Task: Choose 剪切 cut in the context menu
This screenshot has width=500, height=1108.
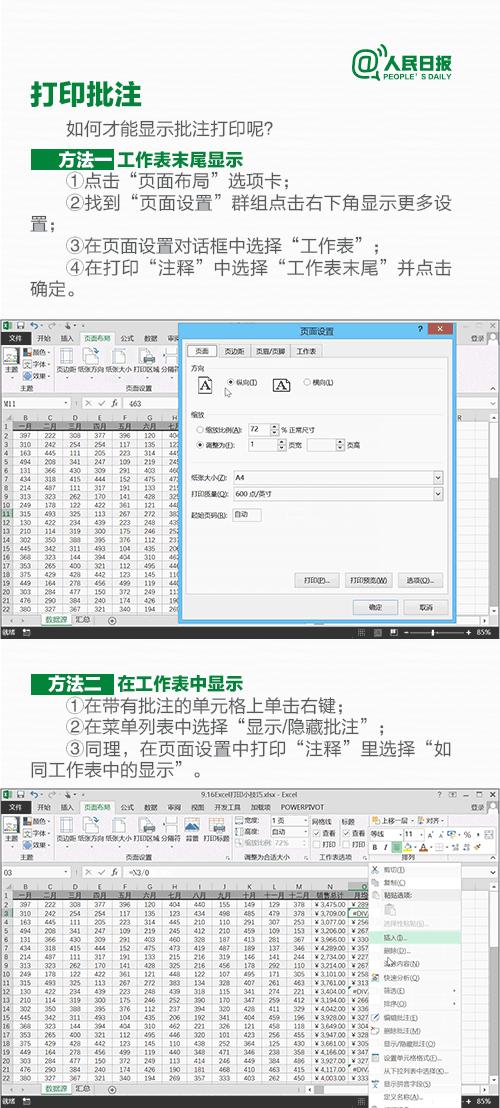Action: click(415, 870)
